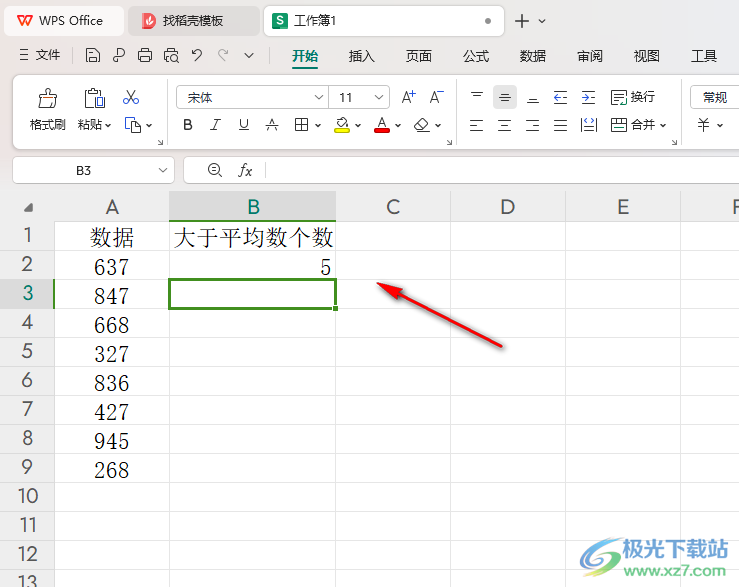Align text to vertical middle

505,97
